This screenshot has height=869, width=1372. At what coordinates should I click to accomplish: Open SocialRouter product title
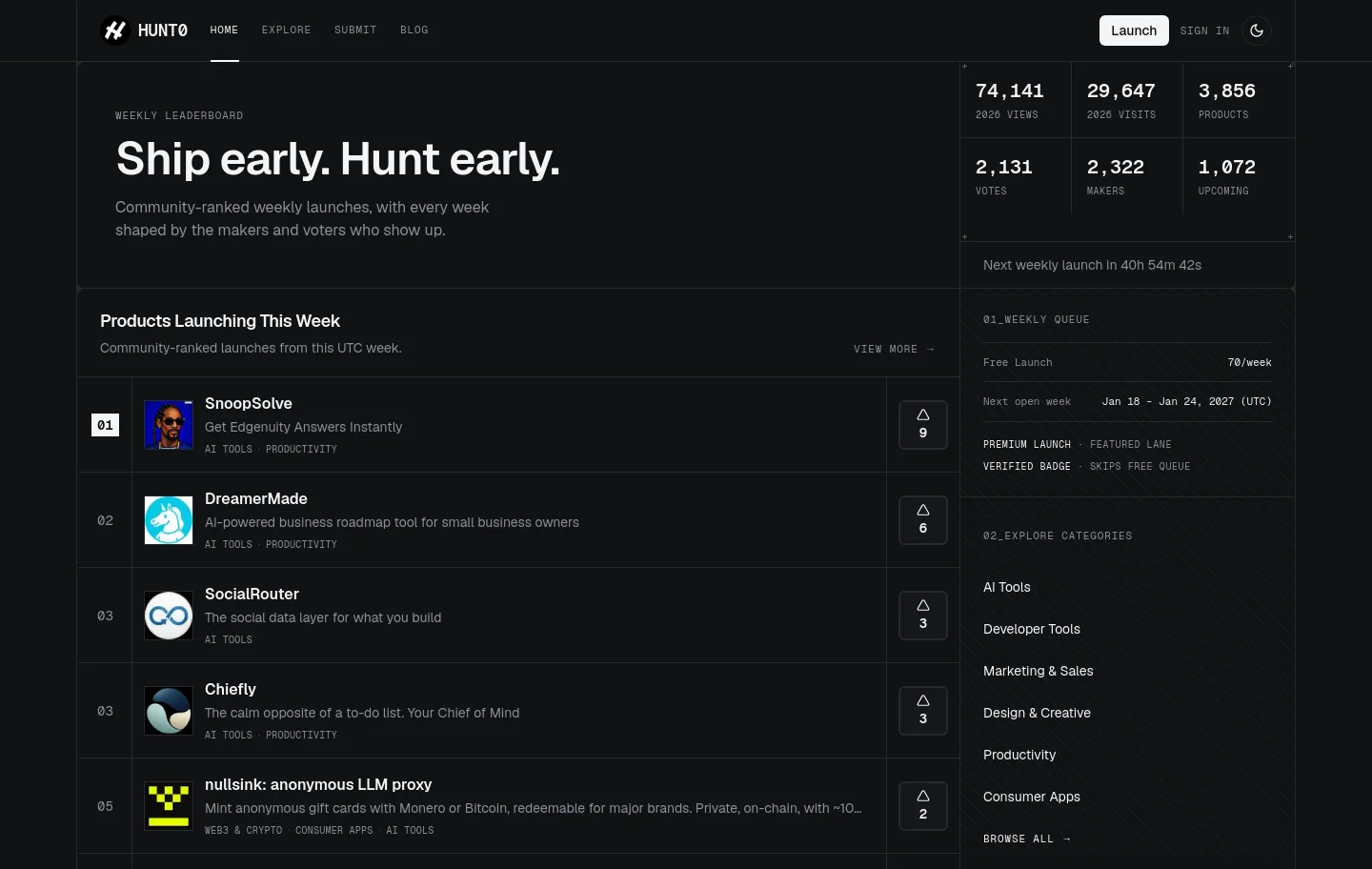click(252, 594)
